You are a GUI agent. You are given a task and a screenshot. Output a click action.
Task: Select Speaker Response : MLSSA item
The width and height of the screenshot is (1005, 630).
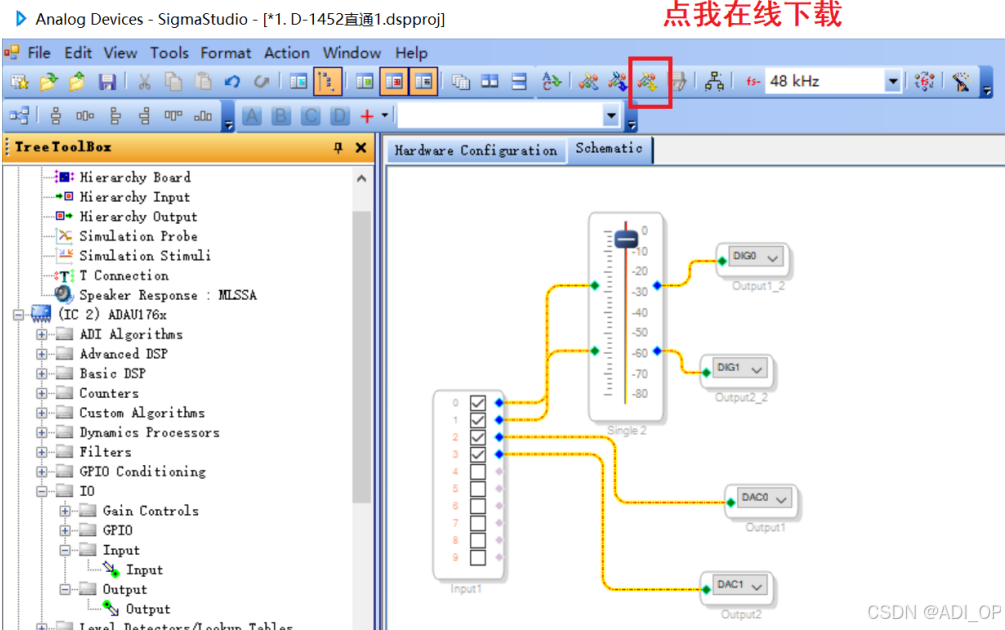point(167,295)
